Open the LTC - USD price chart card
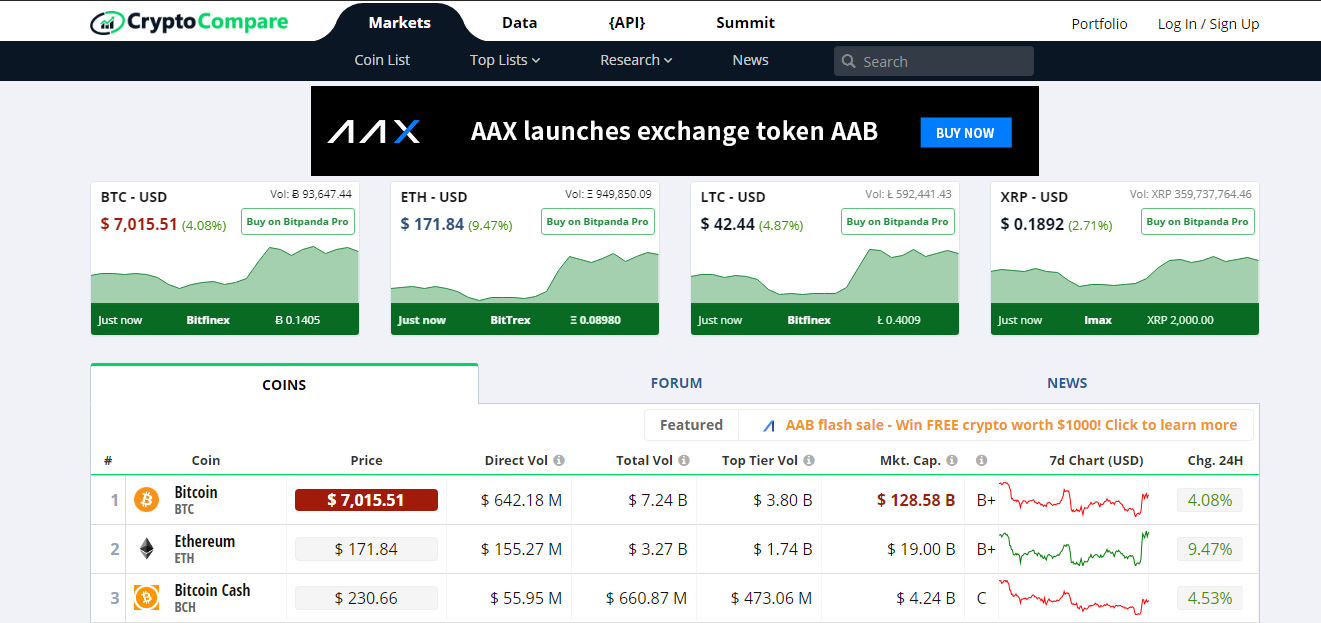This screenshot has height=623, width=1321. pyautogui.click(x=825, y=258)
